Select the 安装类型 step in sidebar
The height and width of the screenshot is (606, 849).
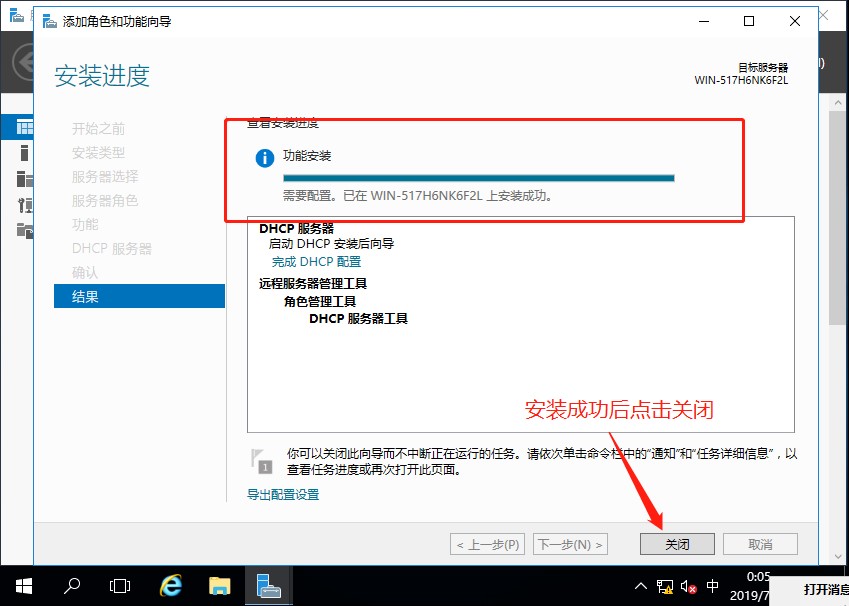98,153
